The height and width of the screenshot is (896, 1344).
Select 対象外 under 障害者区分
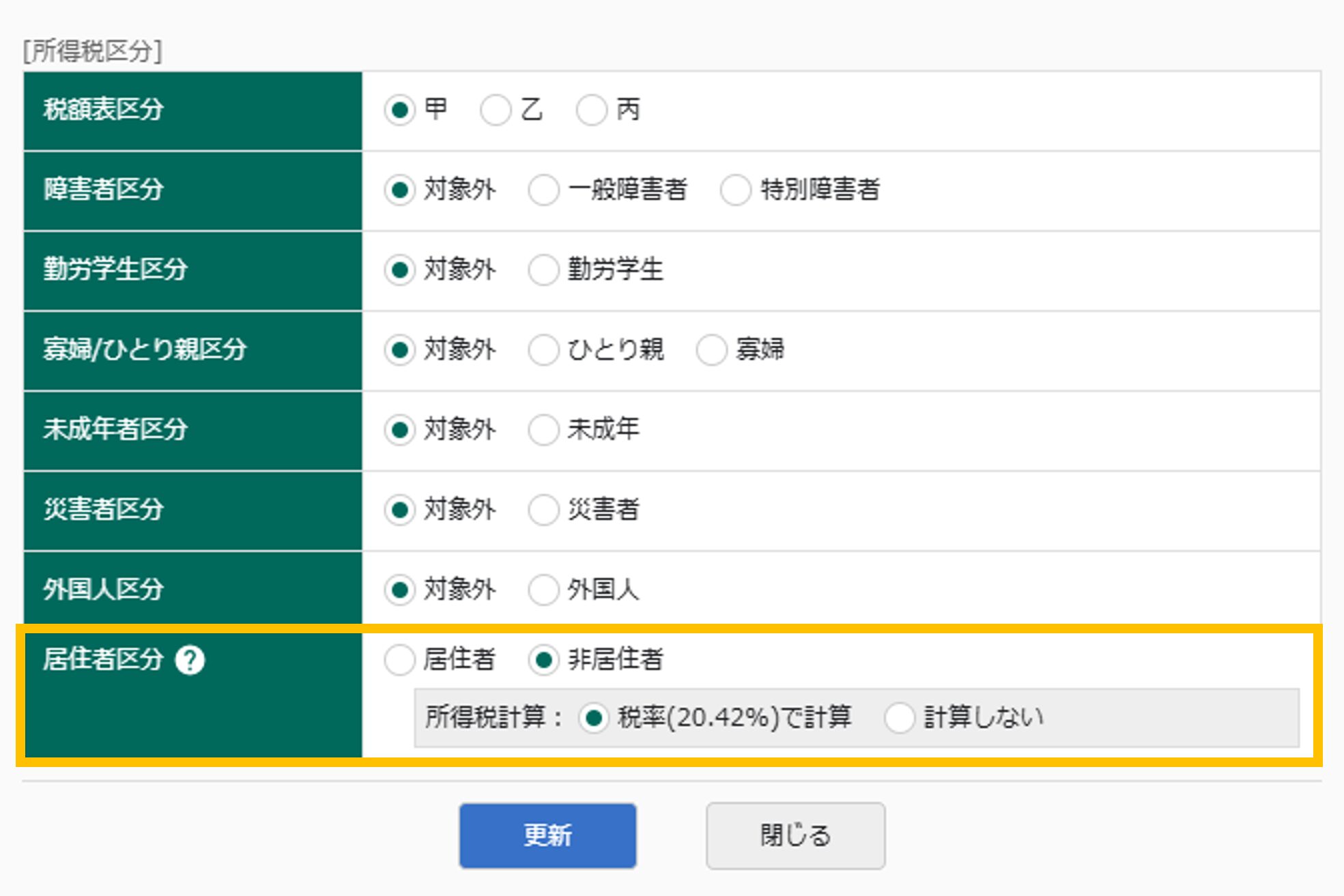tap(399, 190)
